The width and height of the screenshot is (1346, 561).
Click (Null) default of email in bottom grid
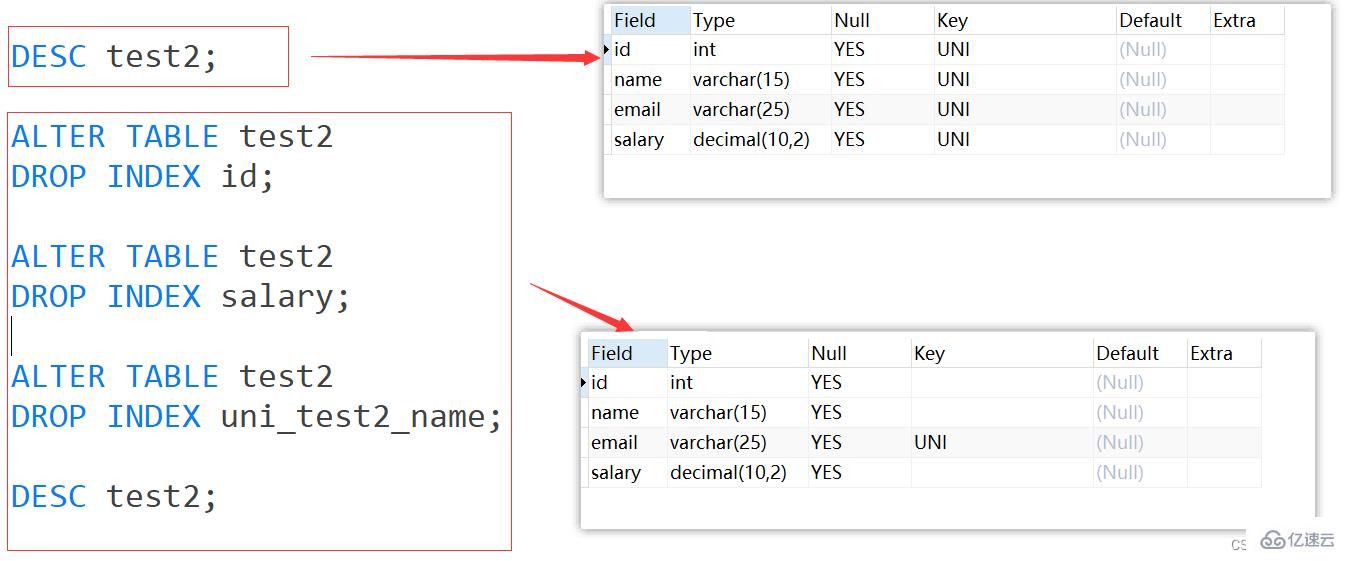pos(1140,443)
